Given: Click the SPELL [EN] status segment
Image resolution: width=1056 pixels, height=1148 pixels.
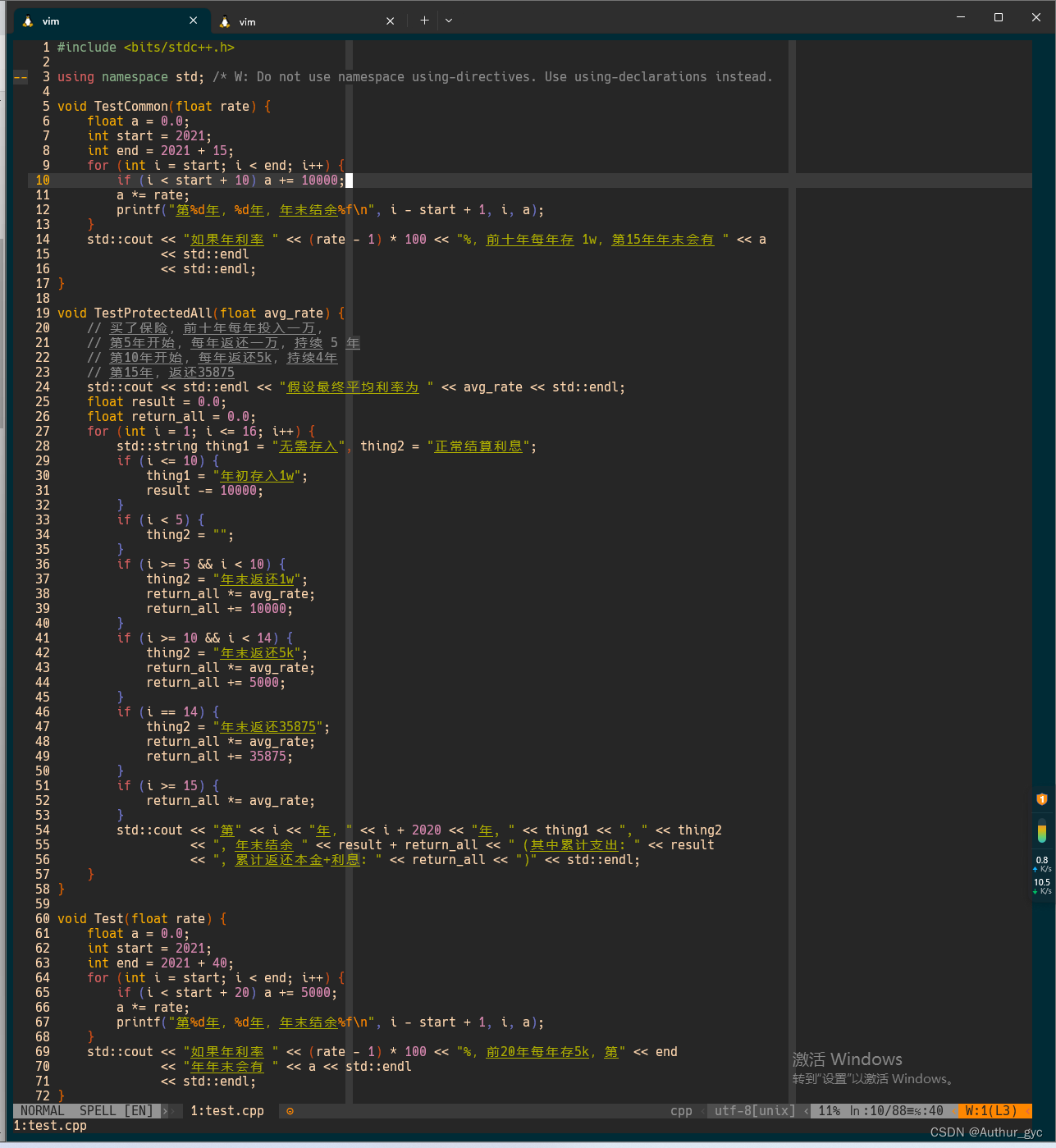Looking at the screenshot, I should point(117,1111).
